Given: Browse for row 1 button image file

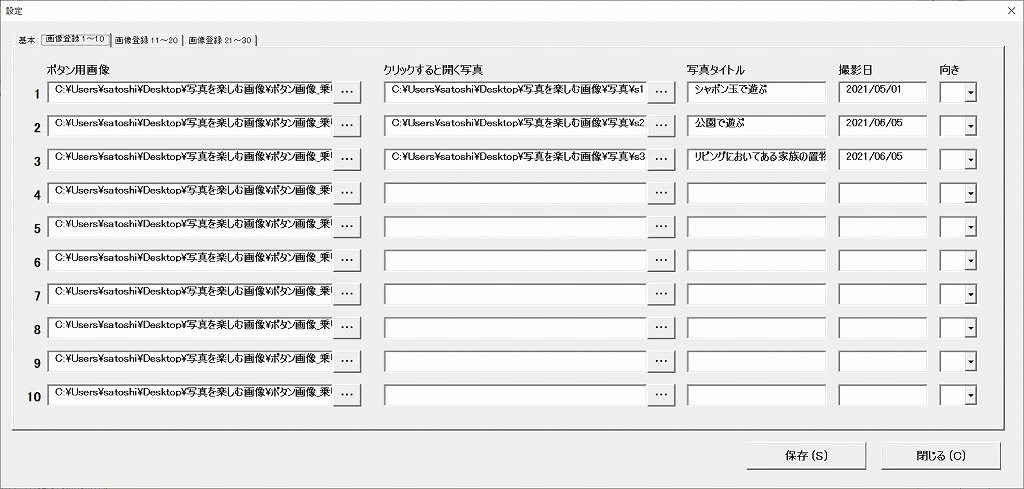Looking at the screenshot, I should 347,93.
